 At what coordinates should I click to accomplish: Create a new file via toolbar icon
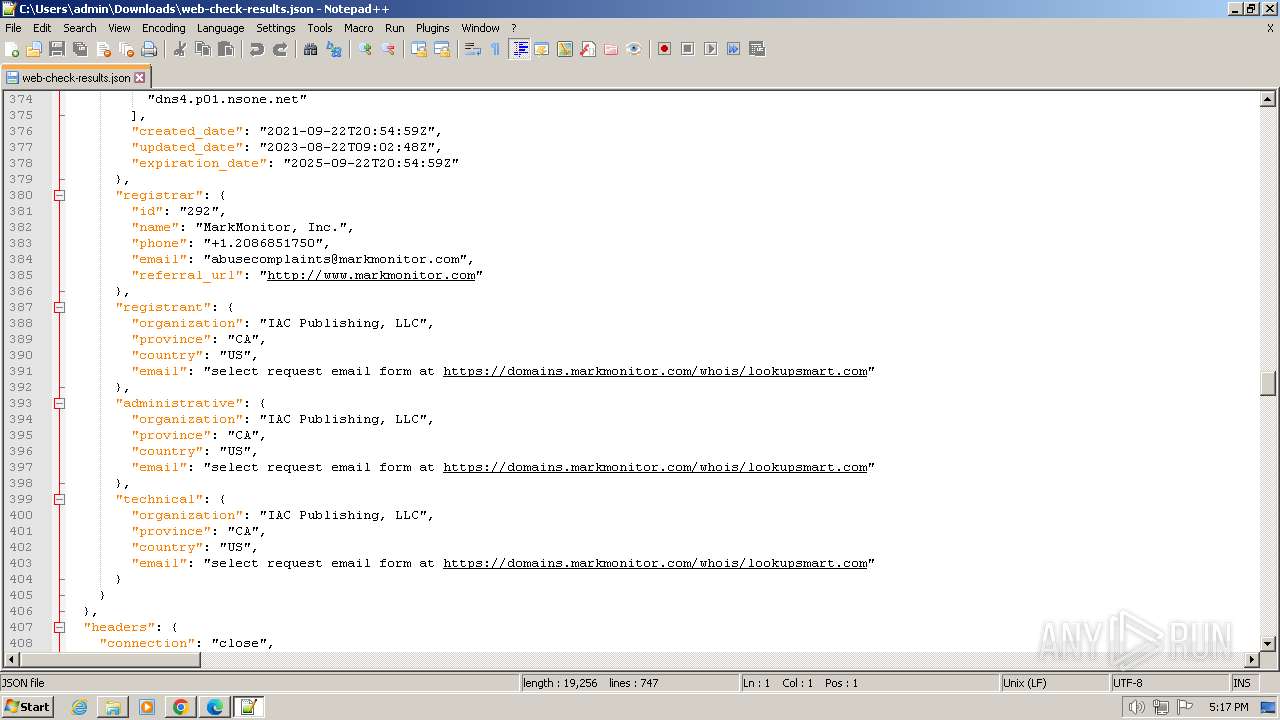13,49
